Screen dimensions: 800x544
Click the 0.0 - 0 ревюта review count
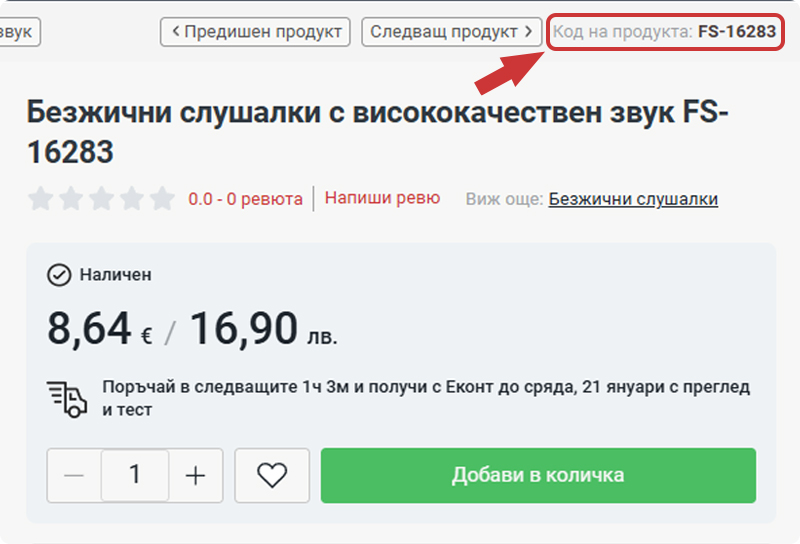(x=245, y=199)
